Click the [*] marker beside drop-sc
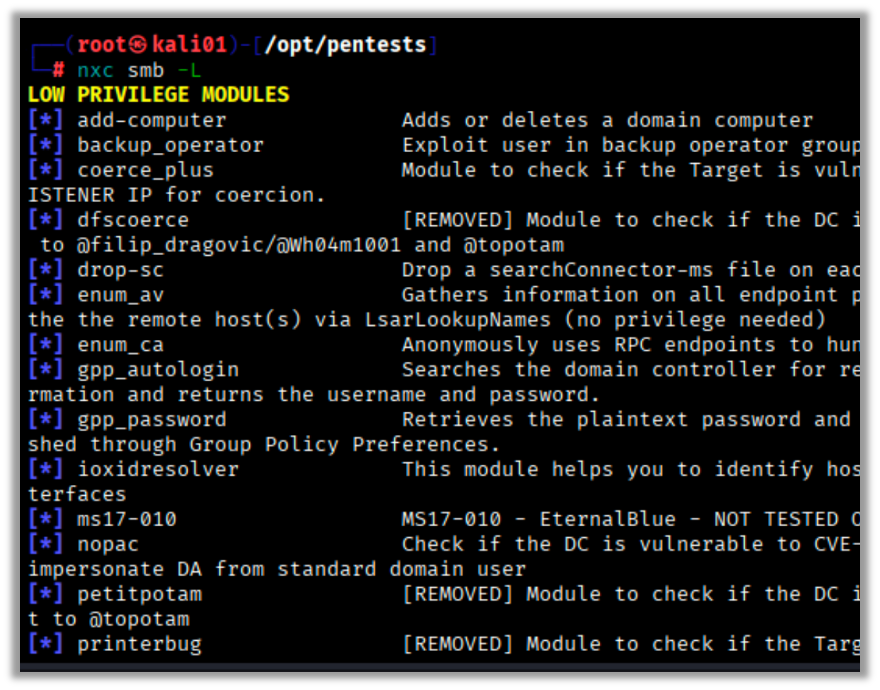 pos(46,270)
